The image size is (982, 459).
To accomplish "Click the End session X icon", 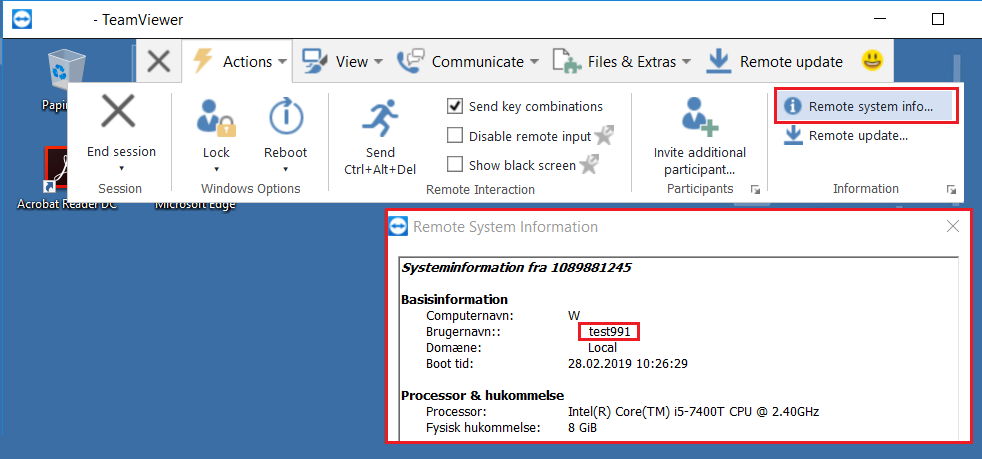I will (x=118, y=111).
